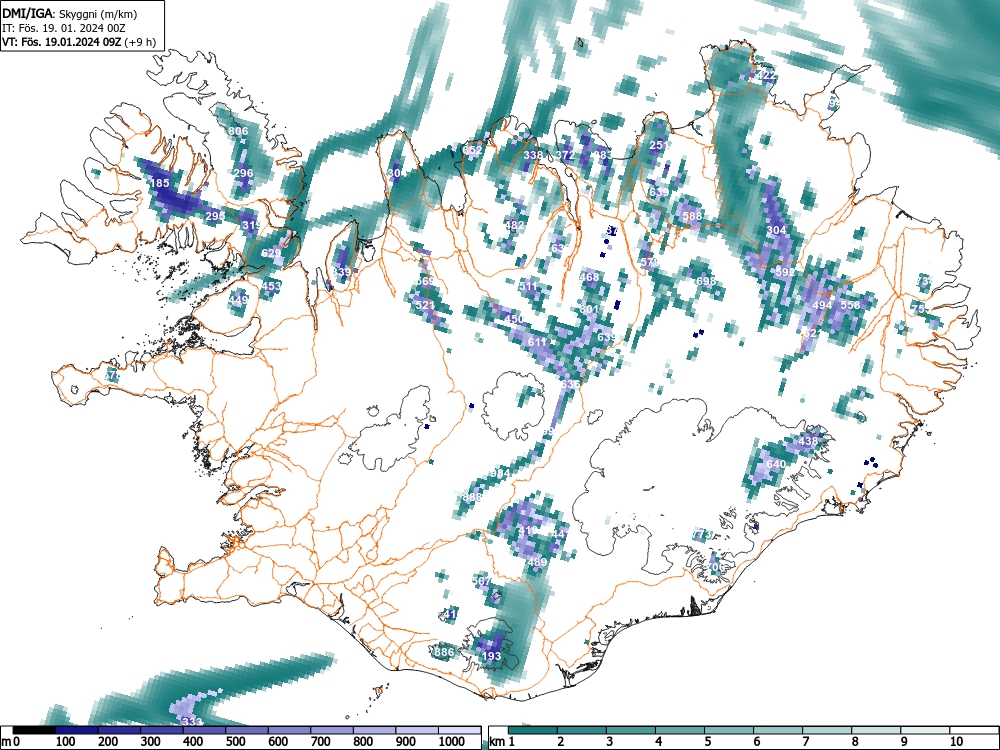1000x750 pixels.
Task: Click the title text "DMI/IGA: Skyggni (m/km)"
Action: 70,13
